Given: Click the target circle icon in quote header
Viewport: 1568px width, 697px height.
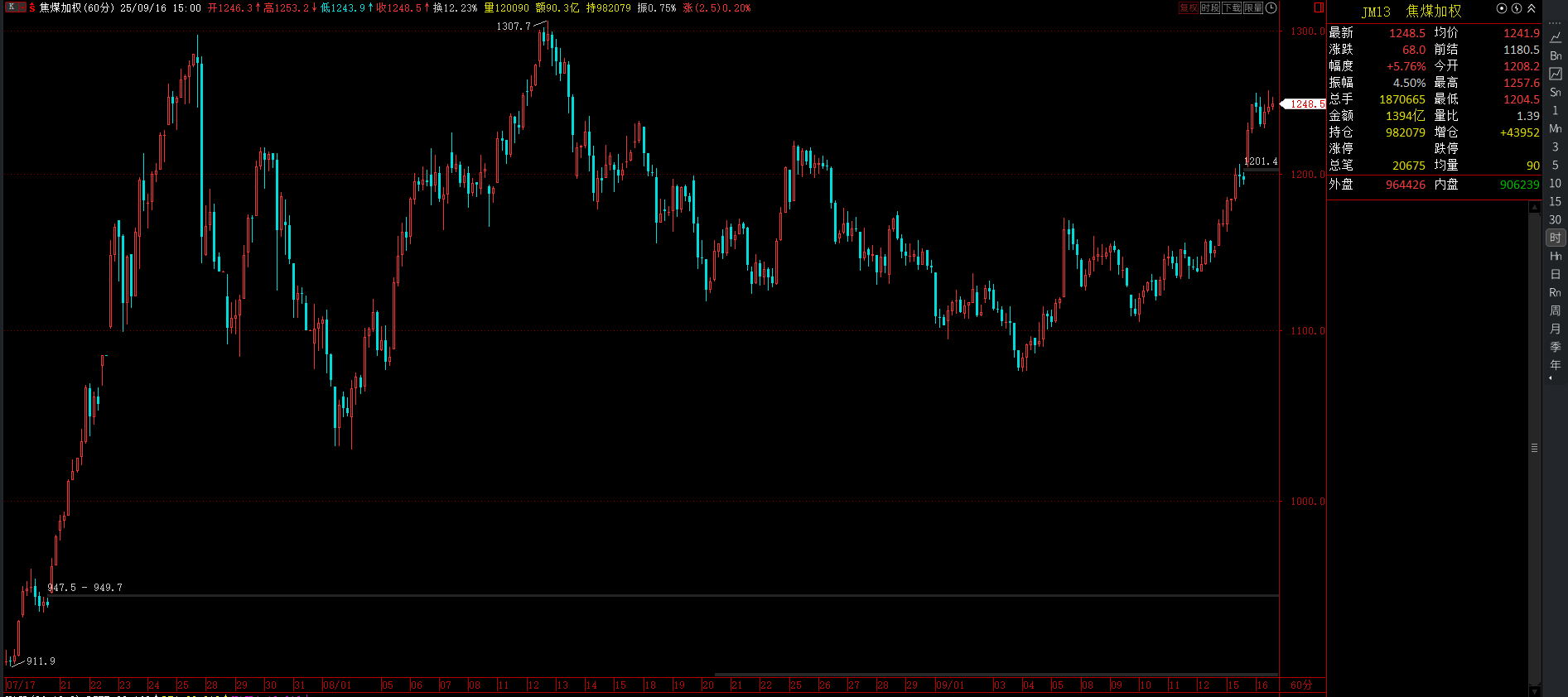Looking at the screenshot, I should [x=1502, y=8].
